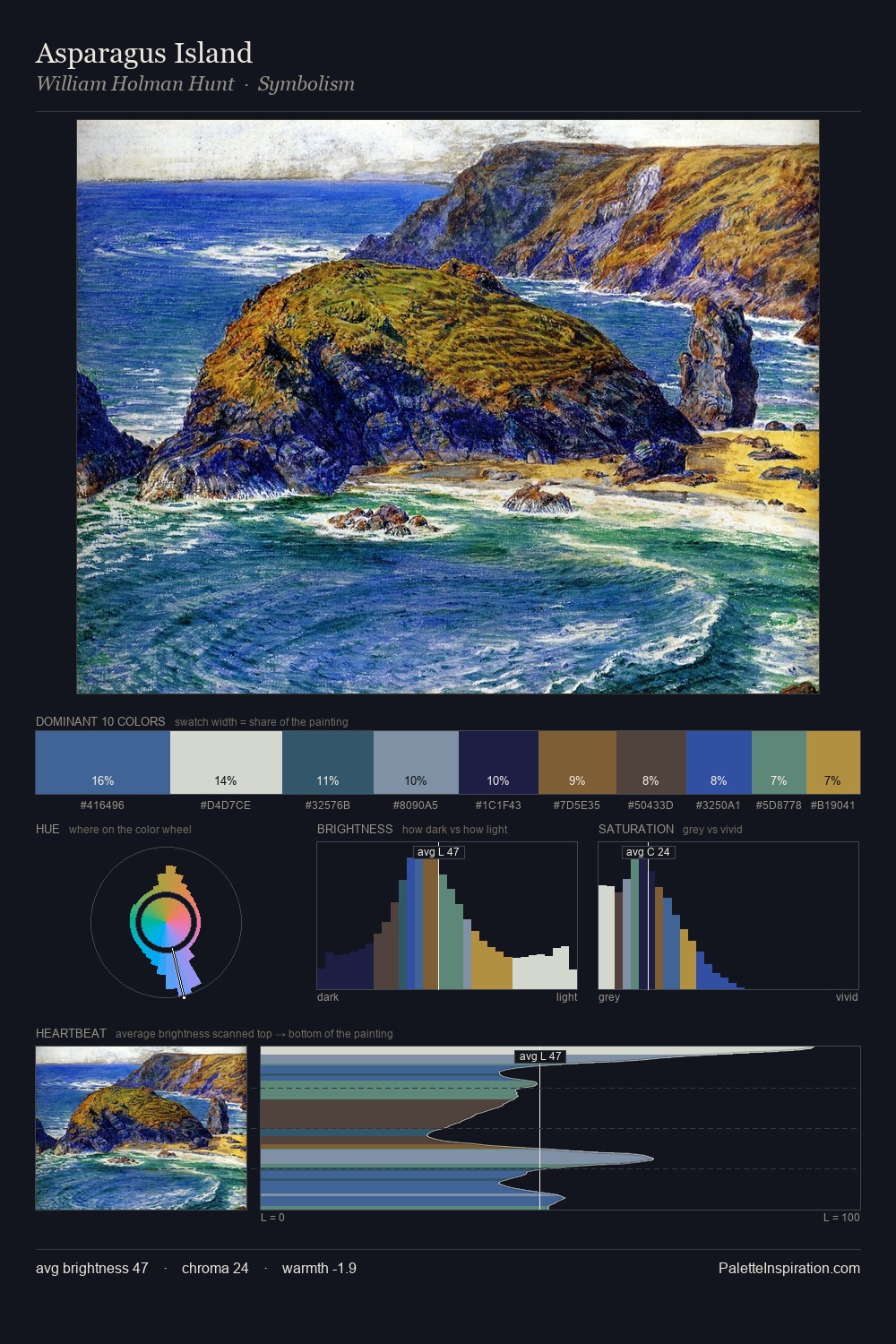Click the 'DOMINANT 10 COLORS' heading
Screen dimensions: 896x1344
point(100,721)
